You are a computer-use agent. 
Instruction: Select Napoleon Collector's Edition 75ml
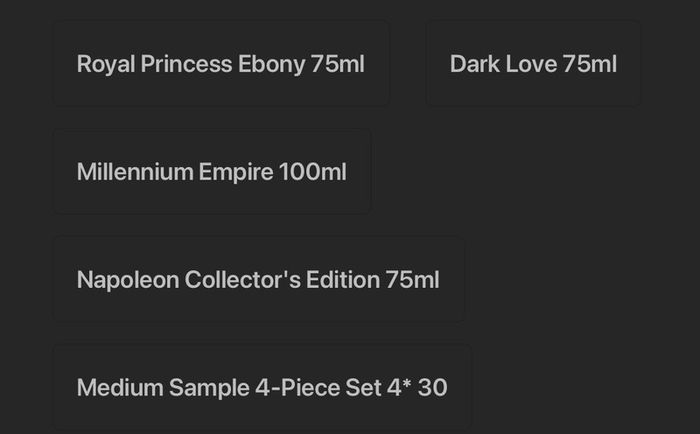point(258,280)
